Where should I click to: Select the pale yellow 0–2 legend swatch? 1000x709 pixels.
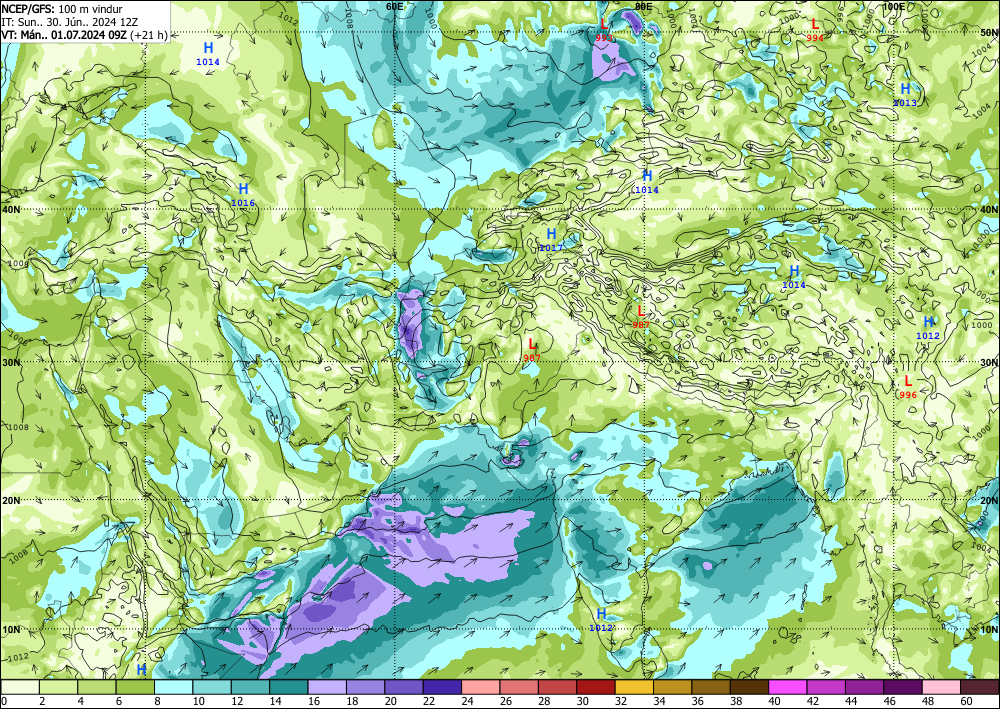[20, 687]
